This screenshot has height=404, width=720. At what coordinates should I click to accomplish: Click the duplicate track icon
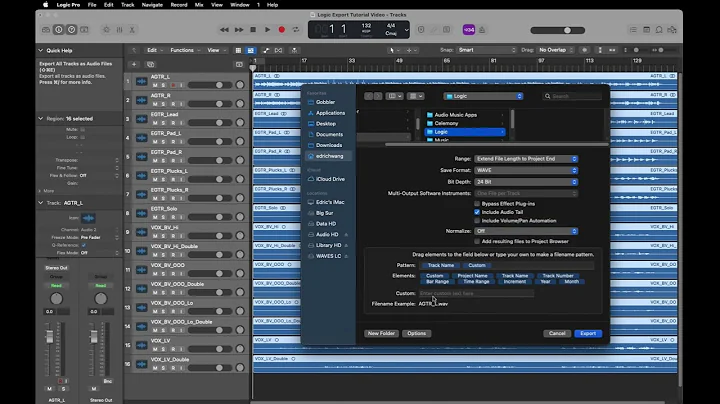click(x=150, y=65)
